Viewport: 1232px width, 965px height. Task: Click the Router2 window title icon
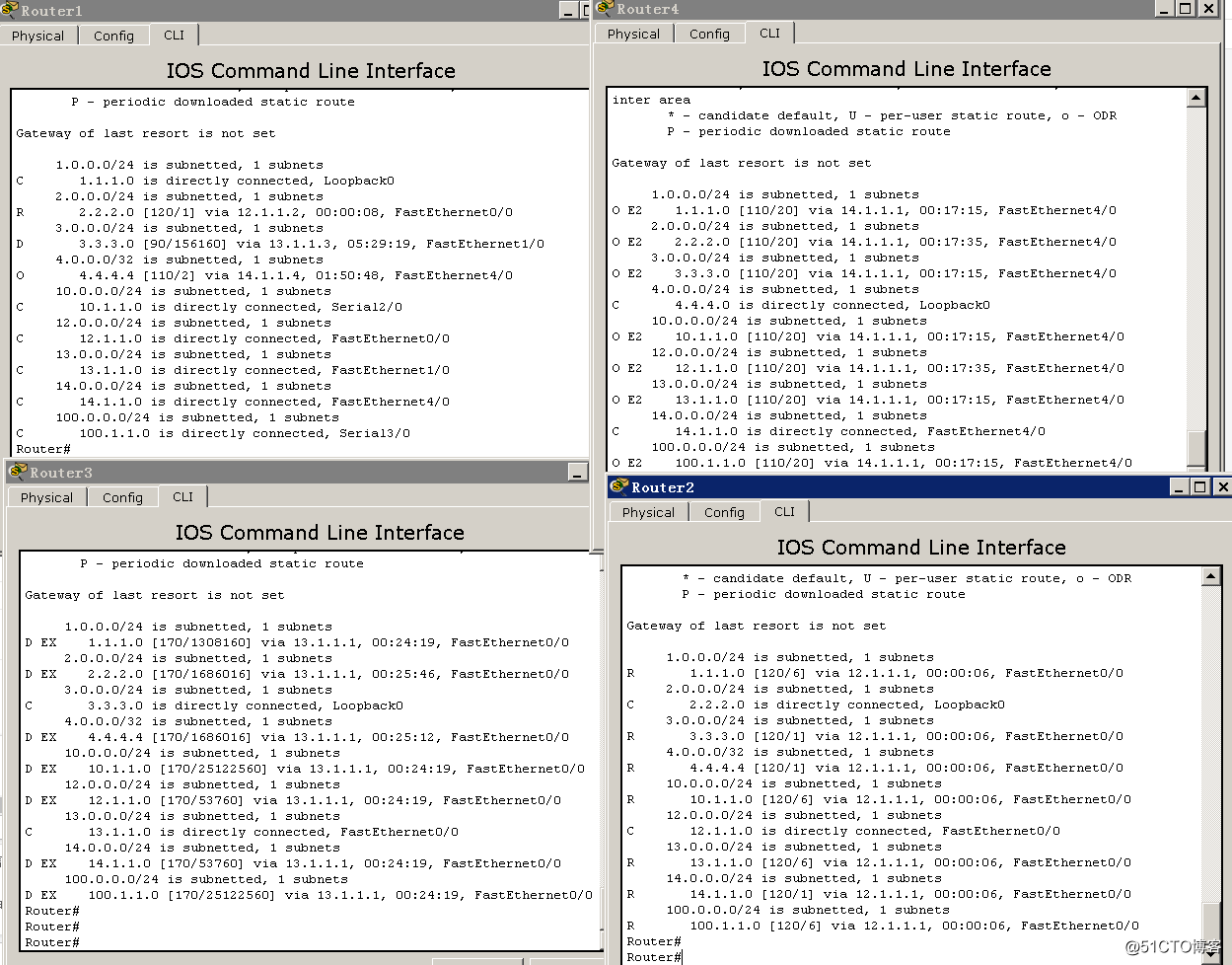pos(619,486)
